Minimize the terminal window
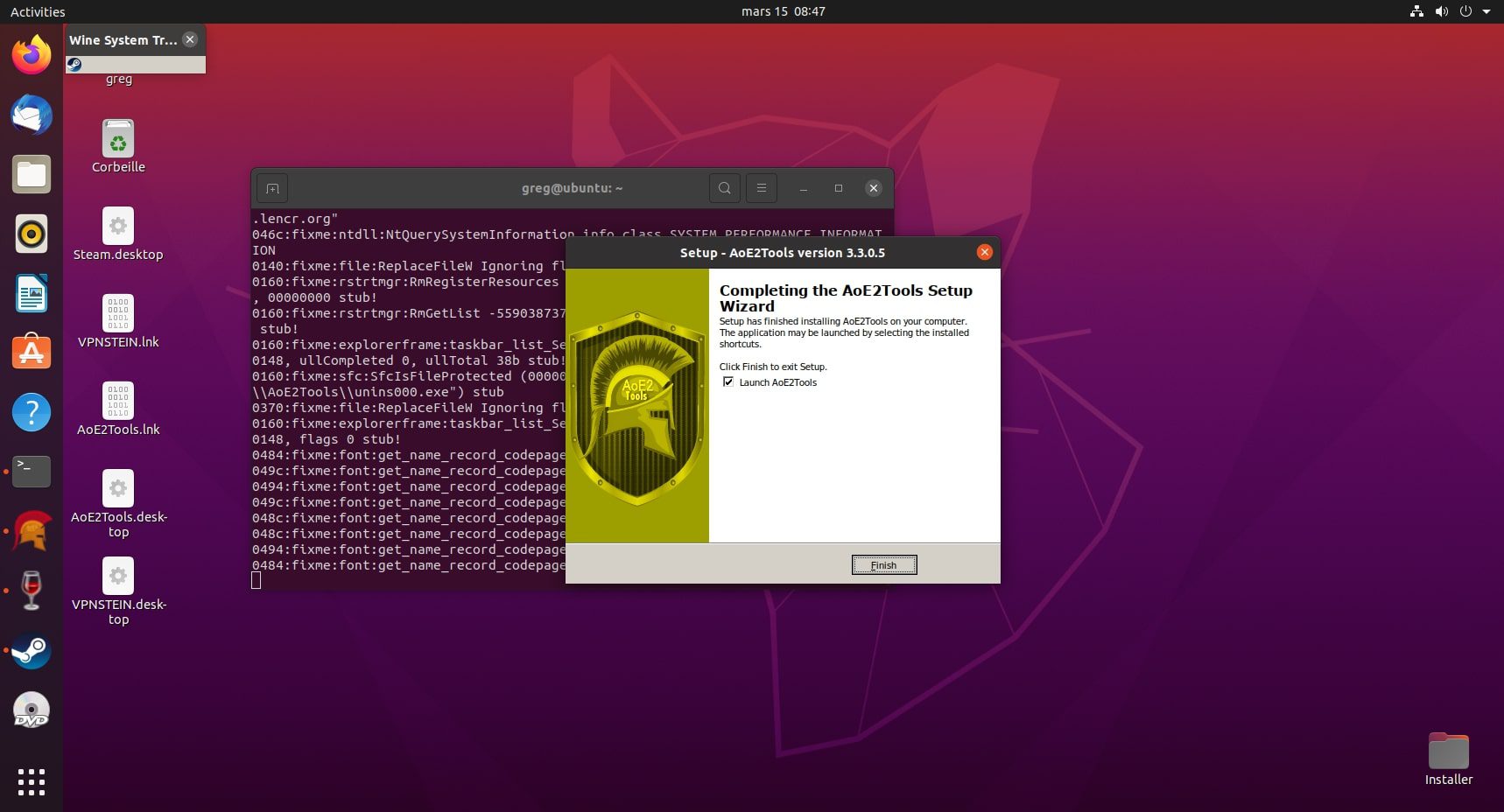The height and width of the screenshot is (812, 1504). pyautogui.click(x=803, y=188)
